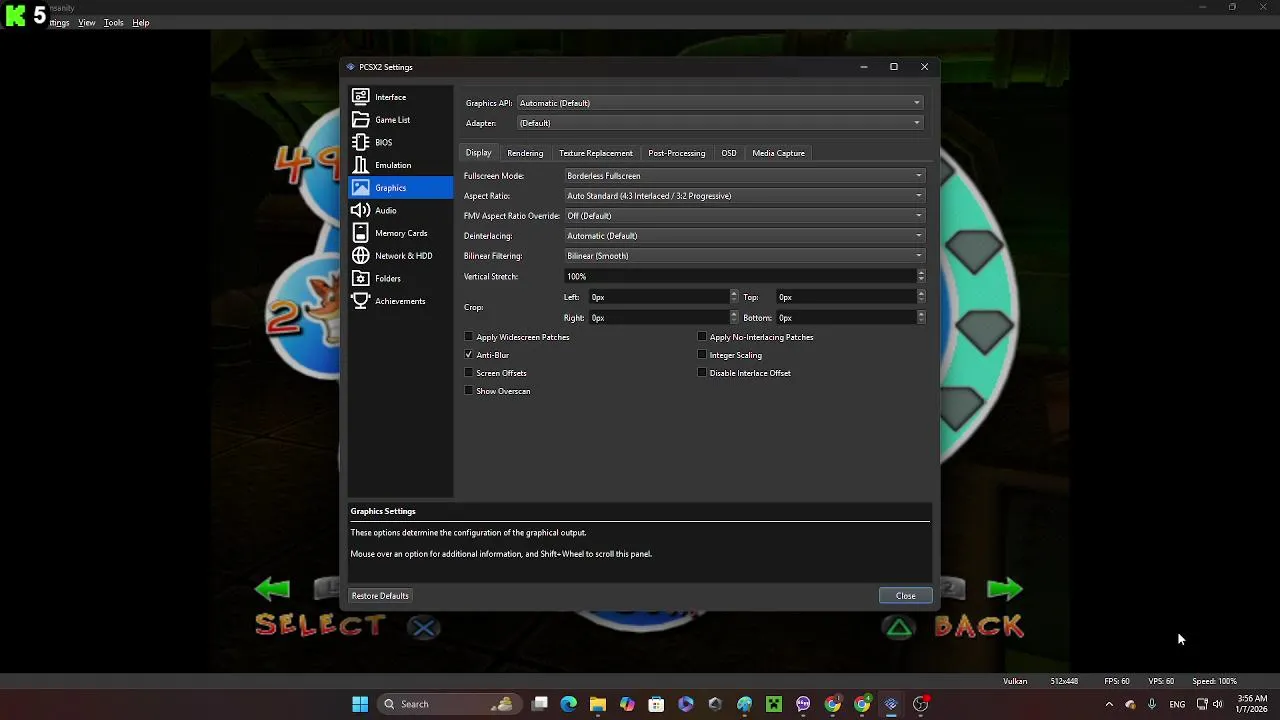Toggle Integer Scaling checkbox
The width and height of the screenshot is (1280, 720).
(702, 355)
